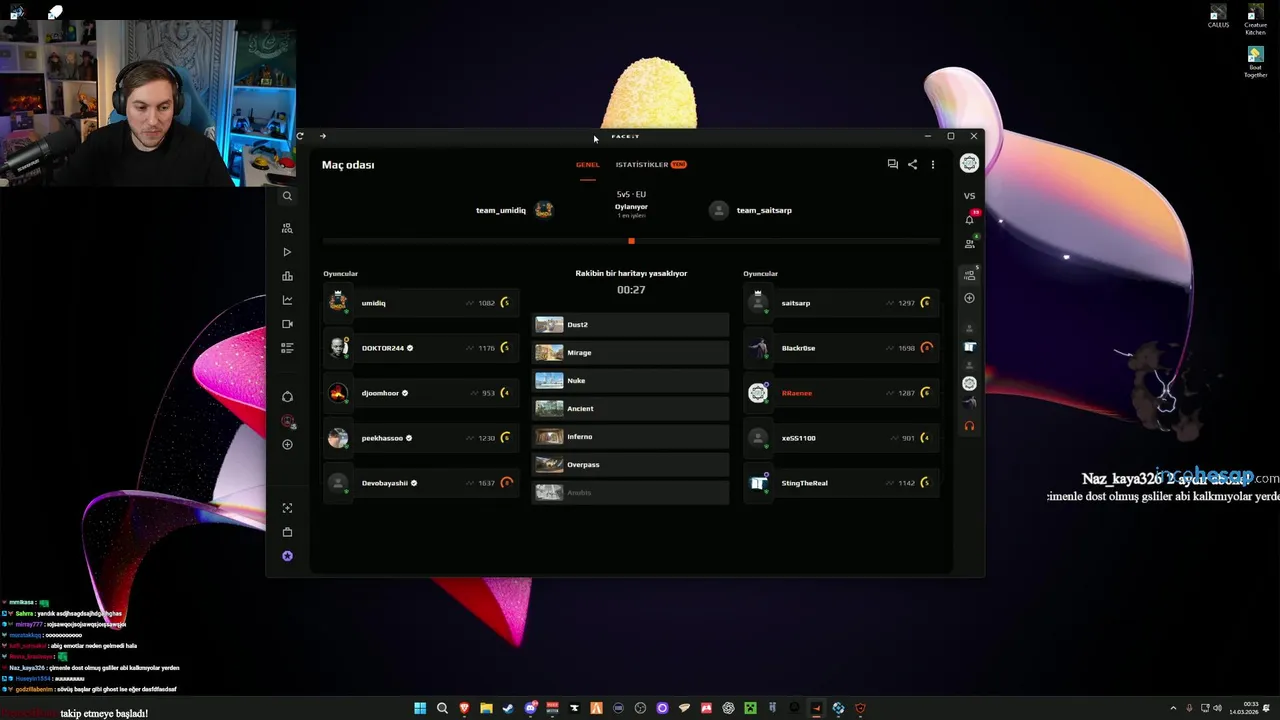Open player peekhassoo's row
This screenshot has width=1280, height=720.
point(421,438)
